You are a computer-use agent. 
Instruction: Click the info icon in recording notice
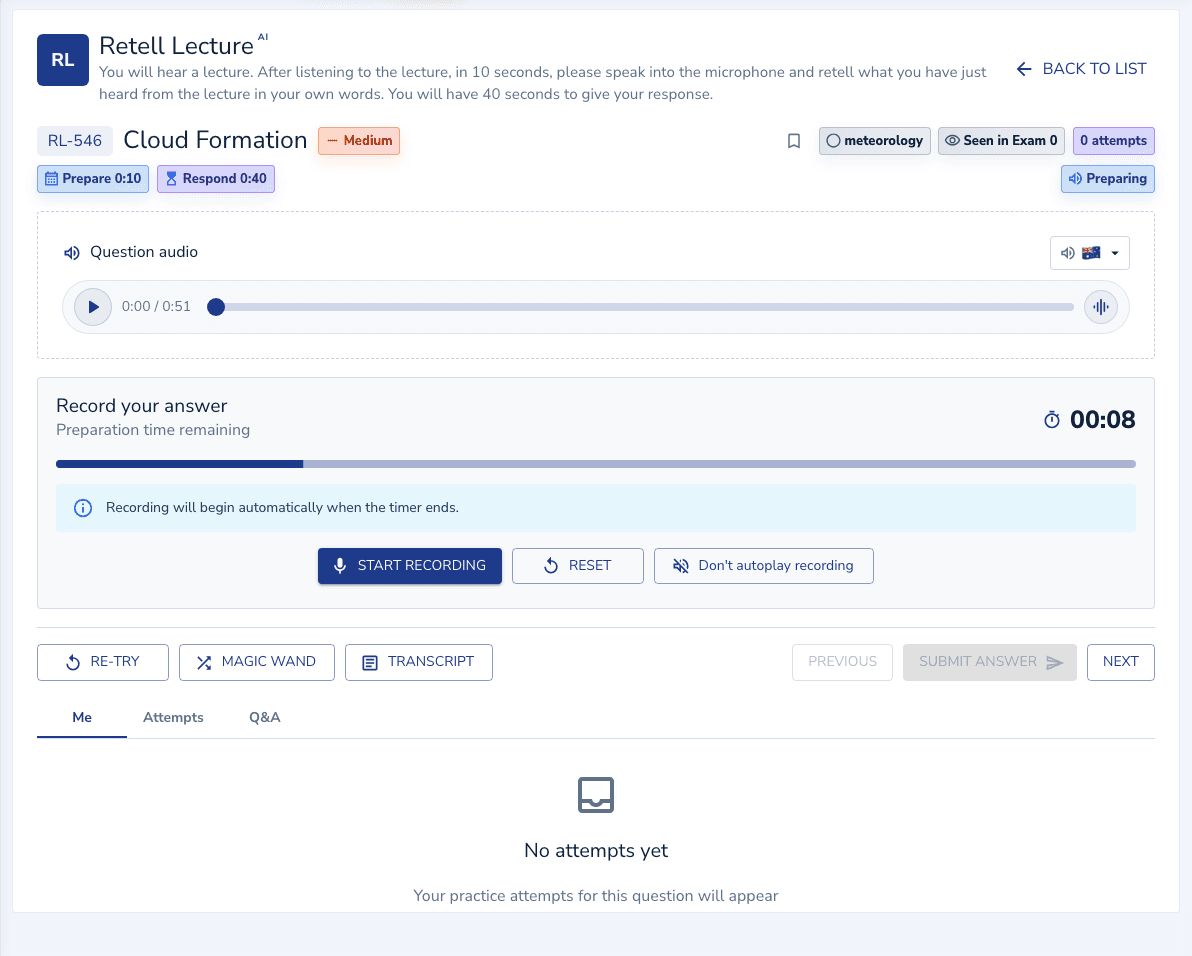(83, 508)
